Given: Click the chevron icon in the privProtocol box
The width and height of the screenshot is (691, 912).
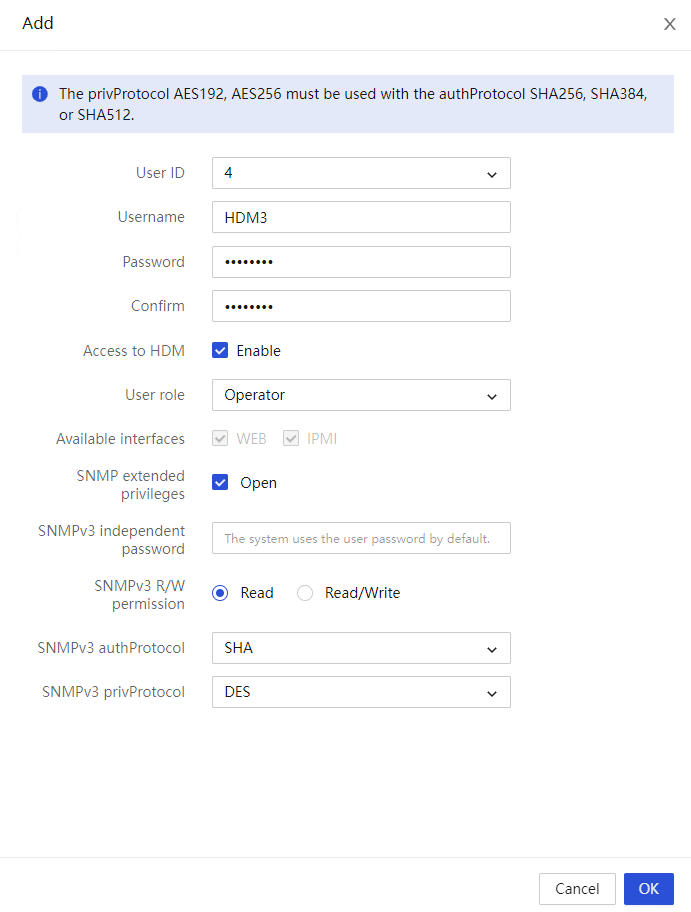Looking at the screenshot, I should (x=491, y=693).
